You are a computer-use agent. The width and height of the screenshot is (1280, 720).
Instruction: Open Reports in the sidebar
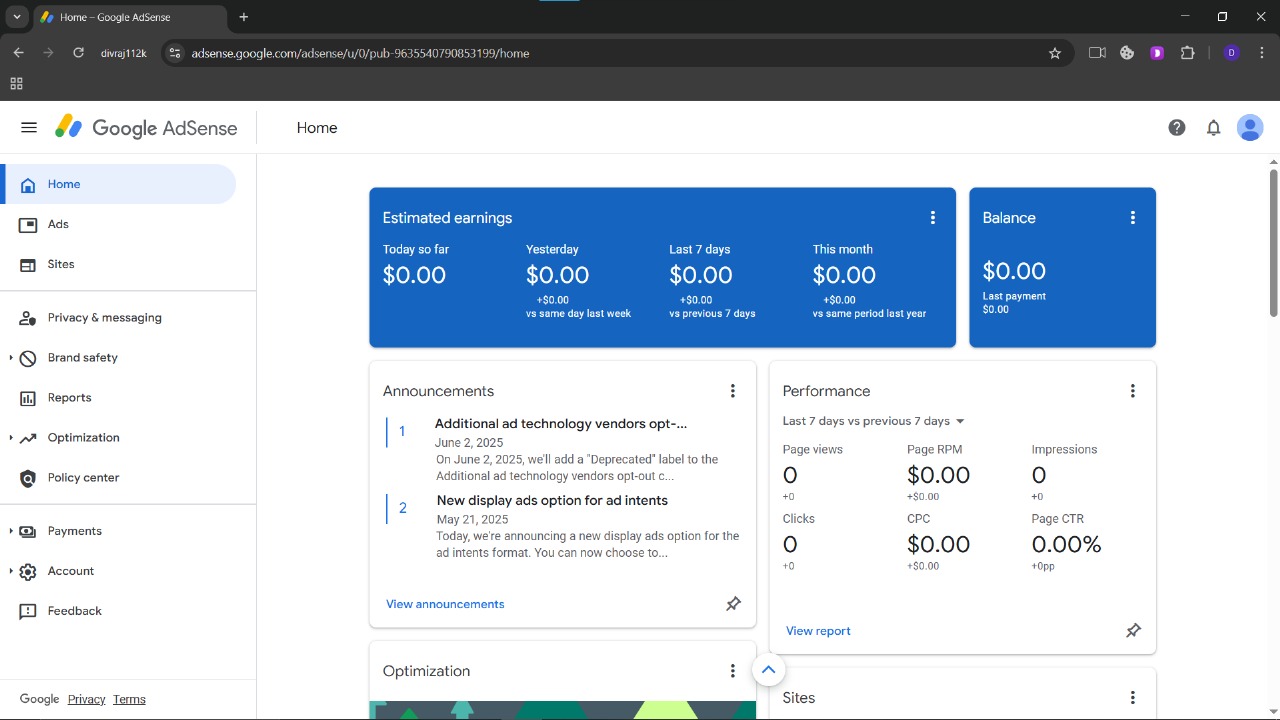(x=120, y=398)
